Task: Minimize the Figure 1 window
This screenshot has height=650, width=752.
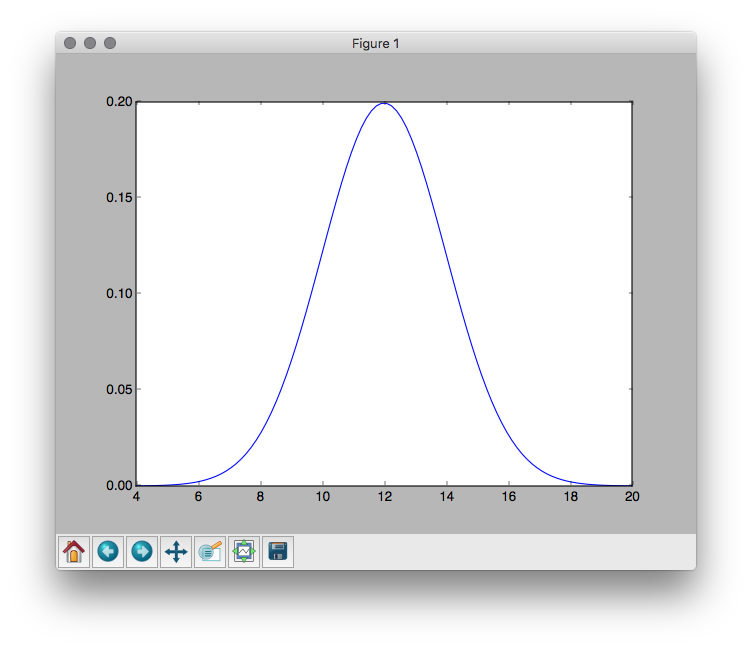Action: pos(90,43)
